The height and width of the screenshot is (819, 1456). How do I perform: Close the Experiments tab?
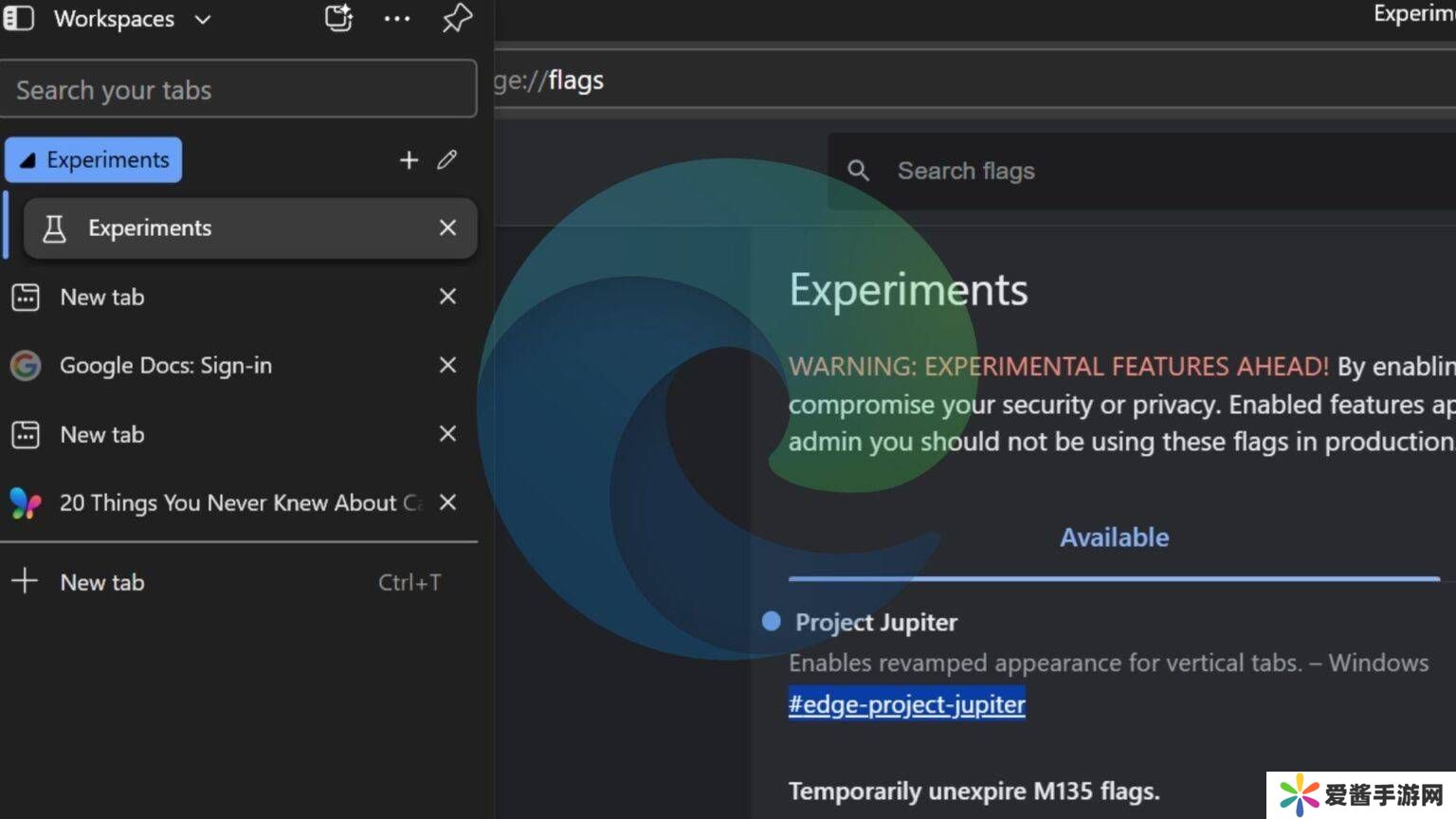[447, 227]
